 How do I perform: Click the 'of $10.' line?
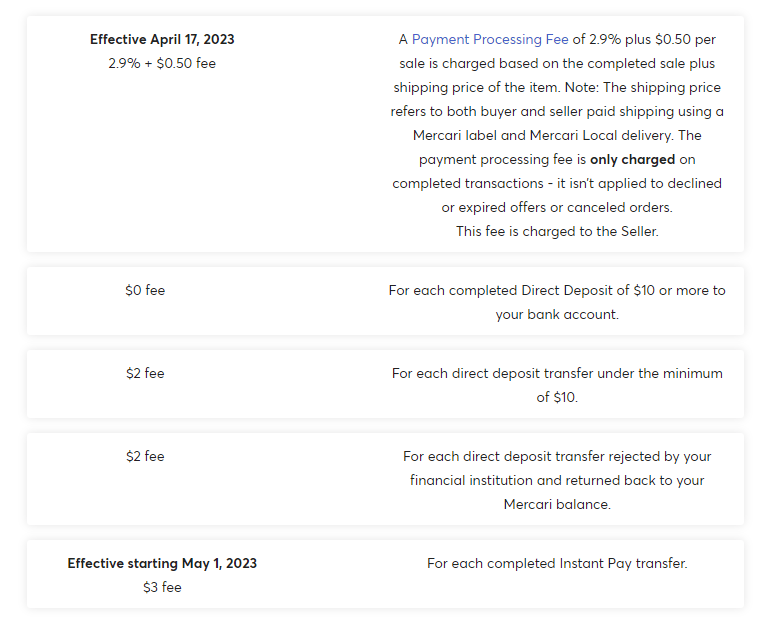coord(557,398)
